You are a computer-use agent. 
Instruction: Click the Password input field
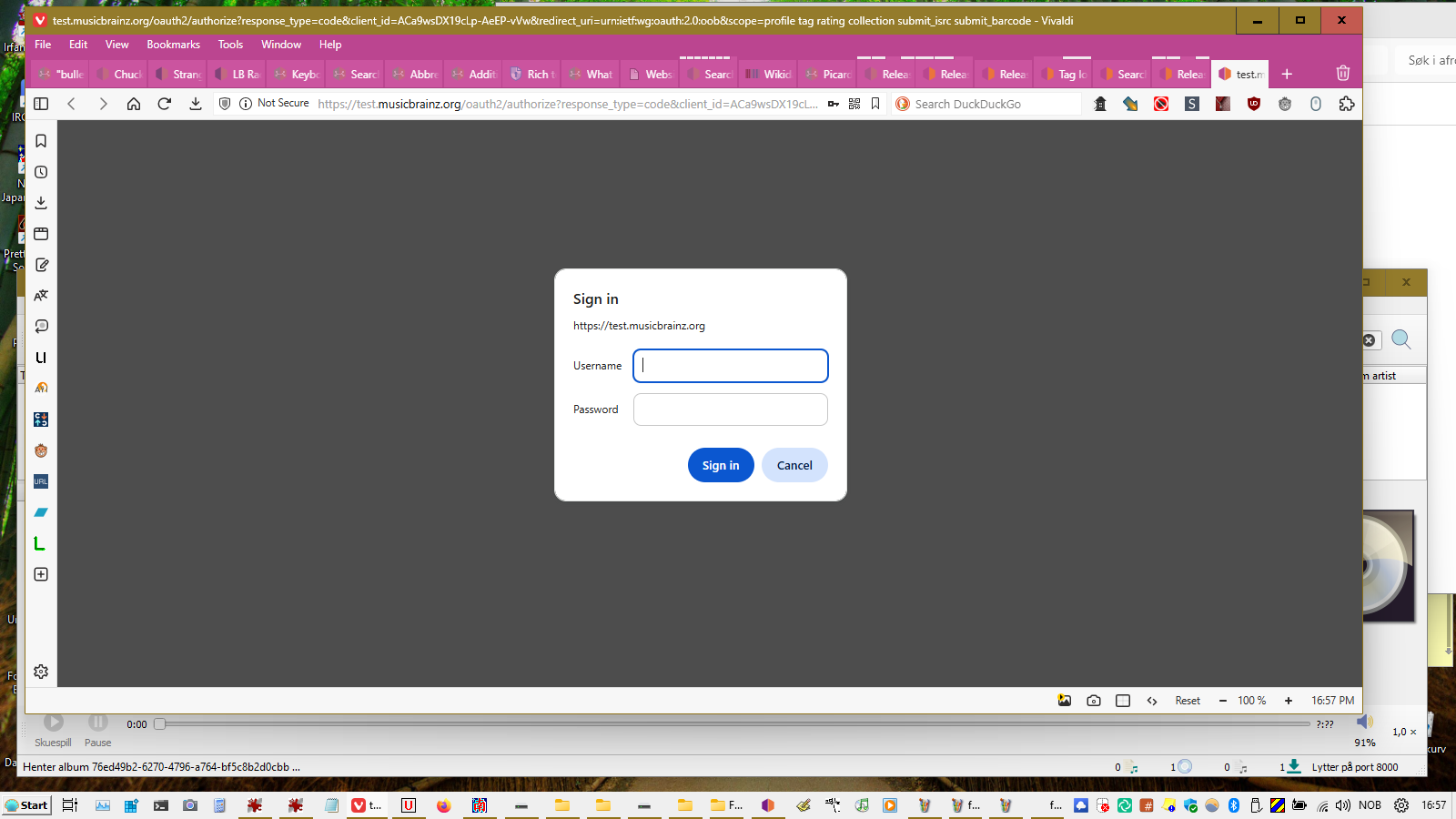click(x=730, y=409)
